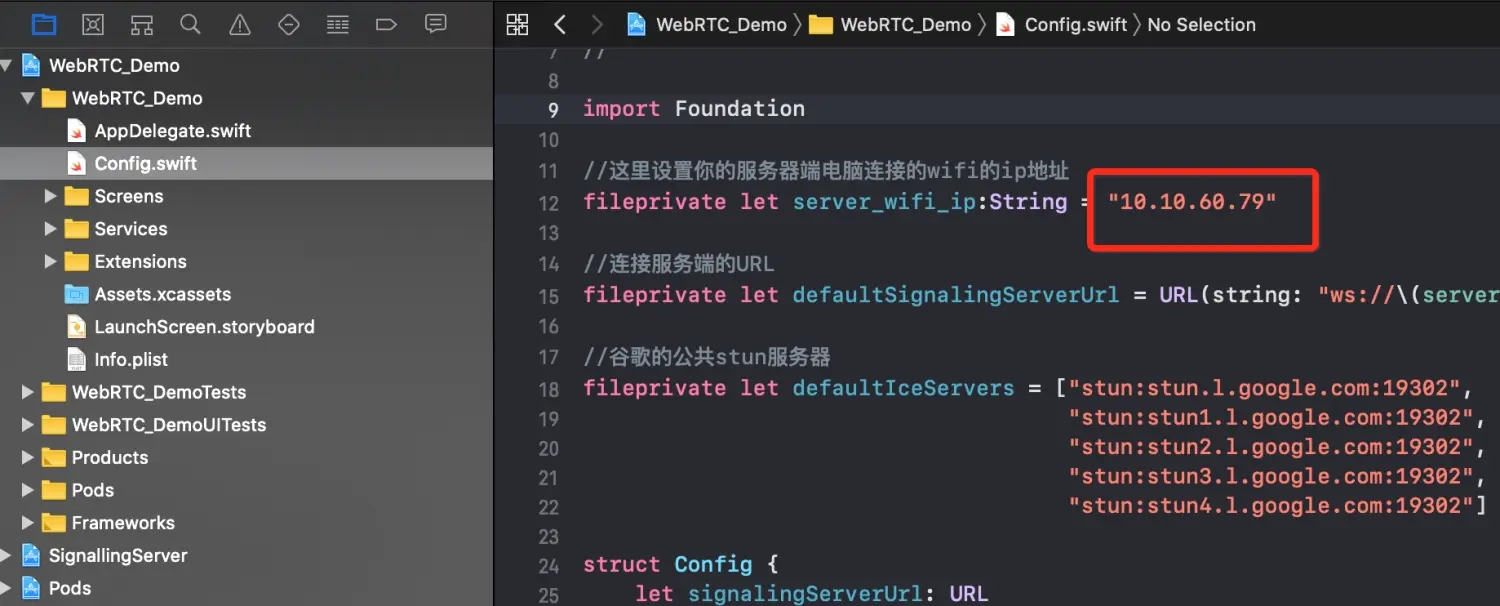The image size is (1500, 606).
Task: Expand the Services folder
Action: (x=51, y=229)
